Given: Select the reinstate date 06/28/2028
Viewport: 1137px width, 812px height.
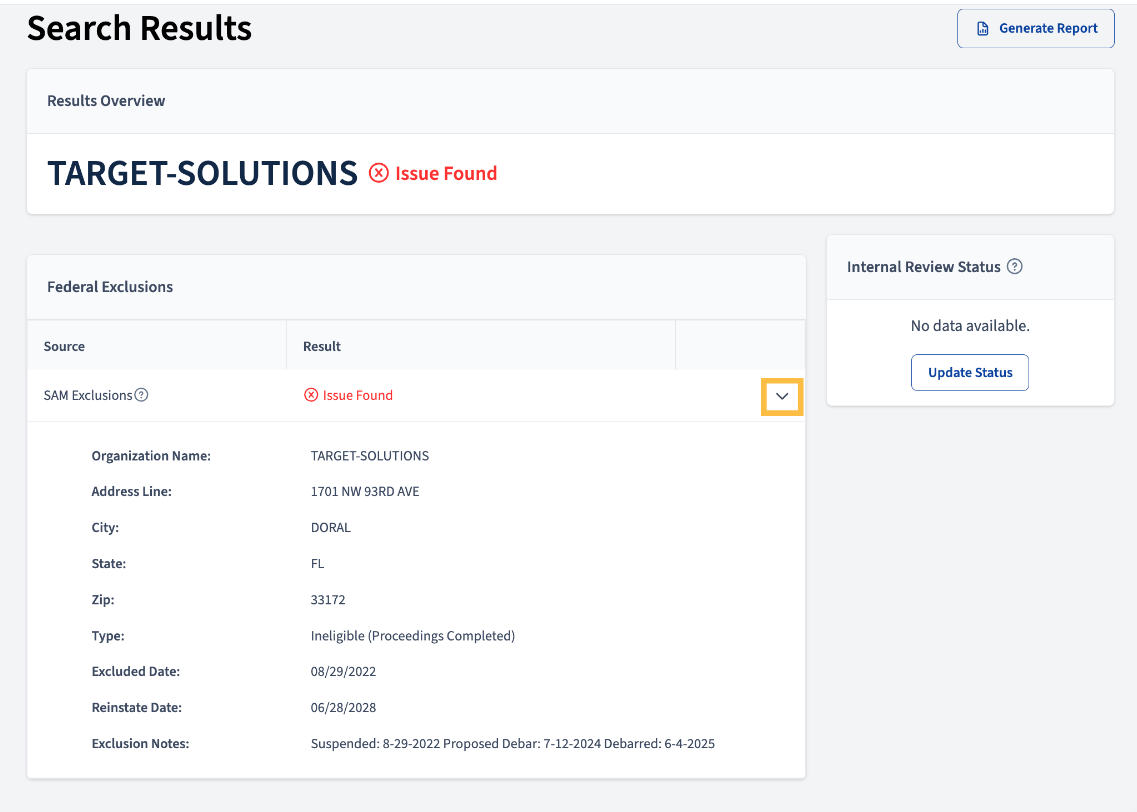Looking at the screenshot, I should pyautogui.click(x=343, y=708).
